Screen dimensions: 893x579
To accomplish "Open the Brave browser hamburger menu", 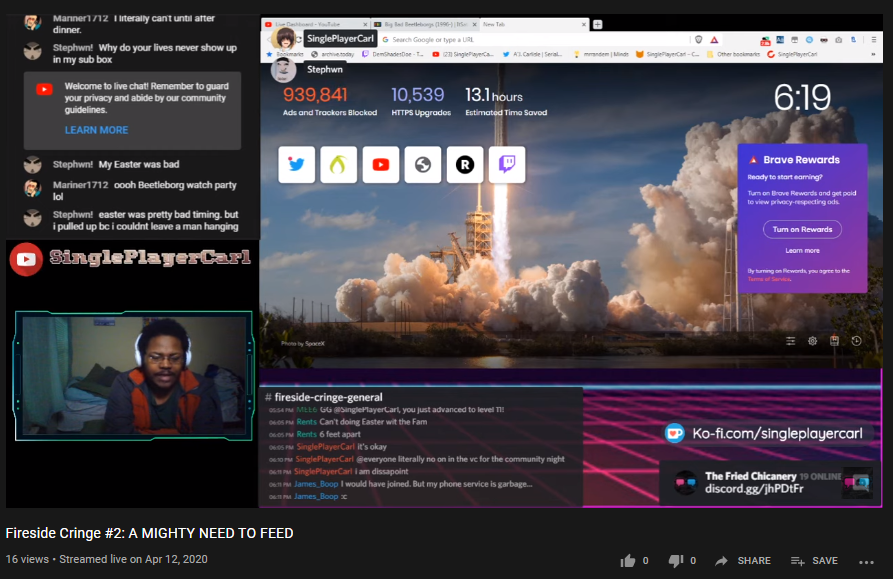I will point(874,40).
